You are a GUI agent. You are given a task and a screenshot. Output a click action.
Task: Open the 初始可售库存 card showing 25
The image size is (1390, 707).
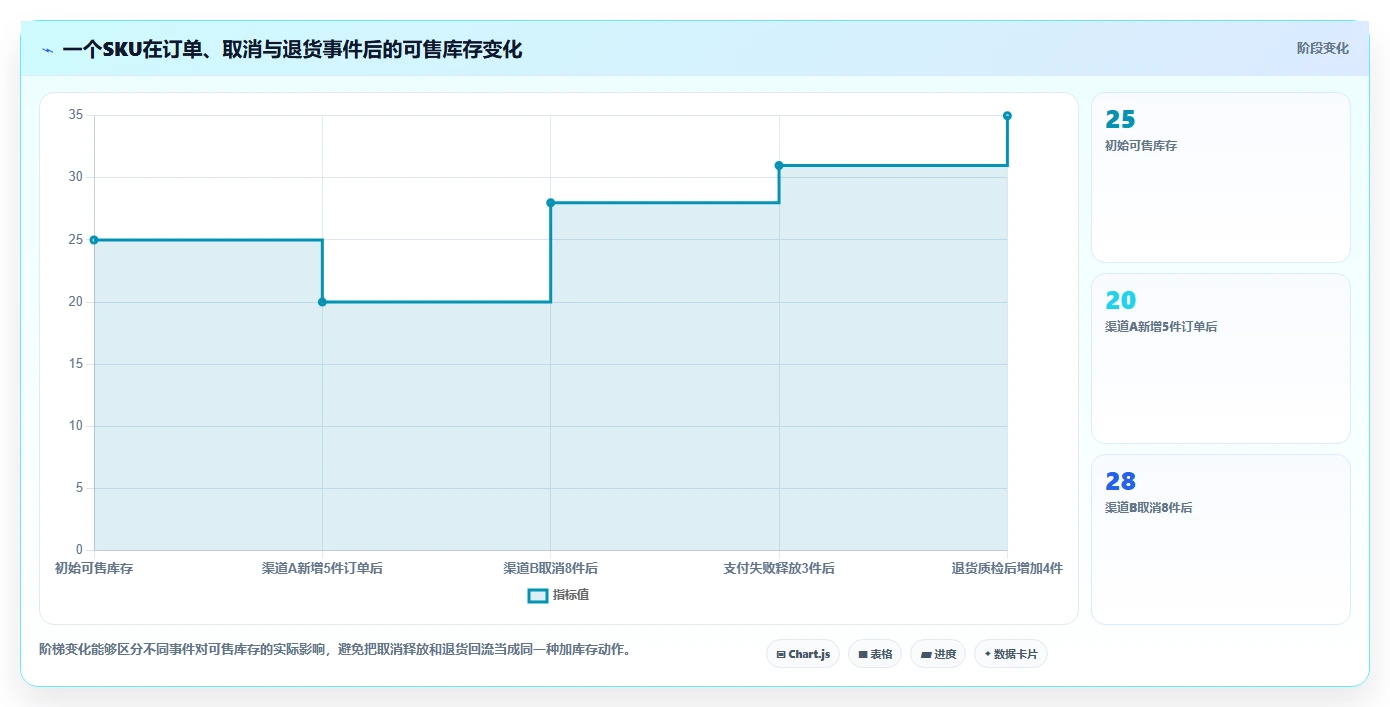[x=1220, y=177]
